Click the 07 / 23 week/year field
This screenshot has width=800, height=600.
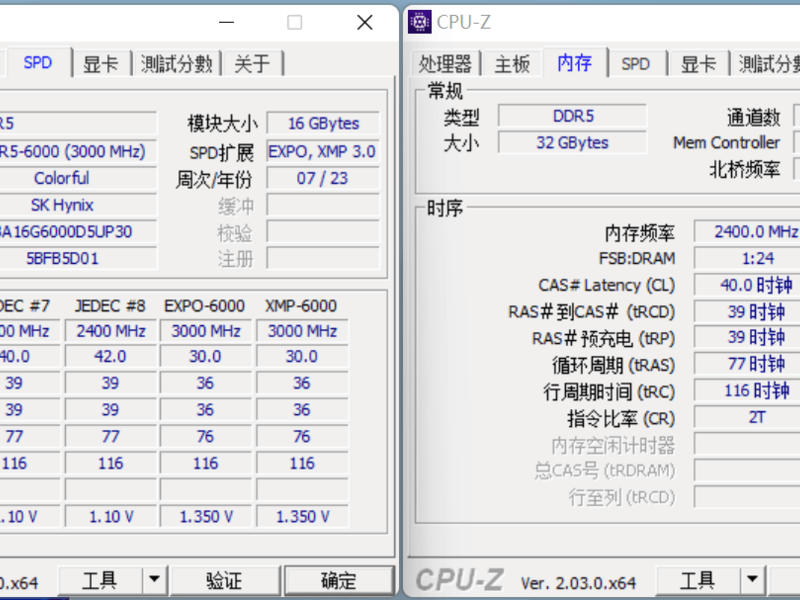(x=323, y=179)
